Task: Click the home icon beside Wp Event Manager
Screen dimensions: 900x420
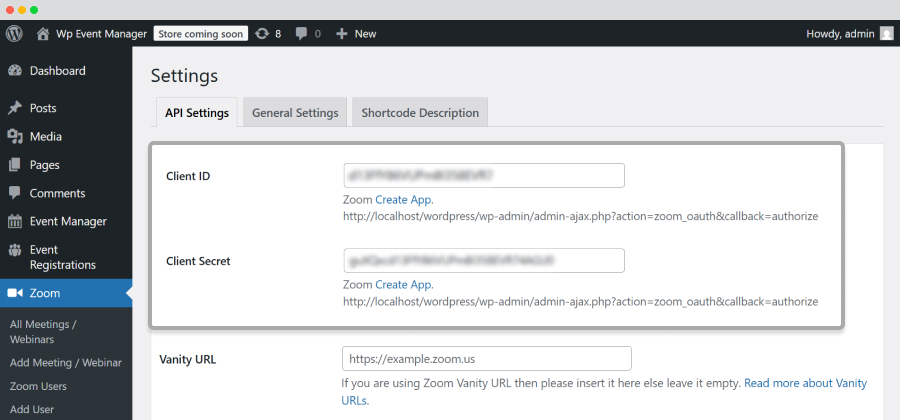Action: [42, 34]
